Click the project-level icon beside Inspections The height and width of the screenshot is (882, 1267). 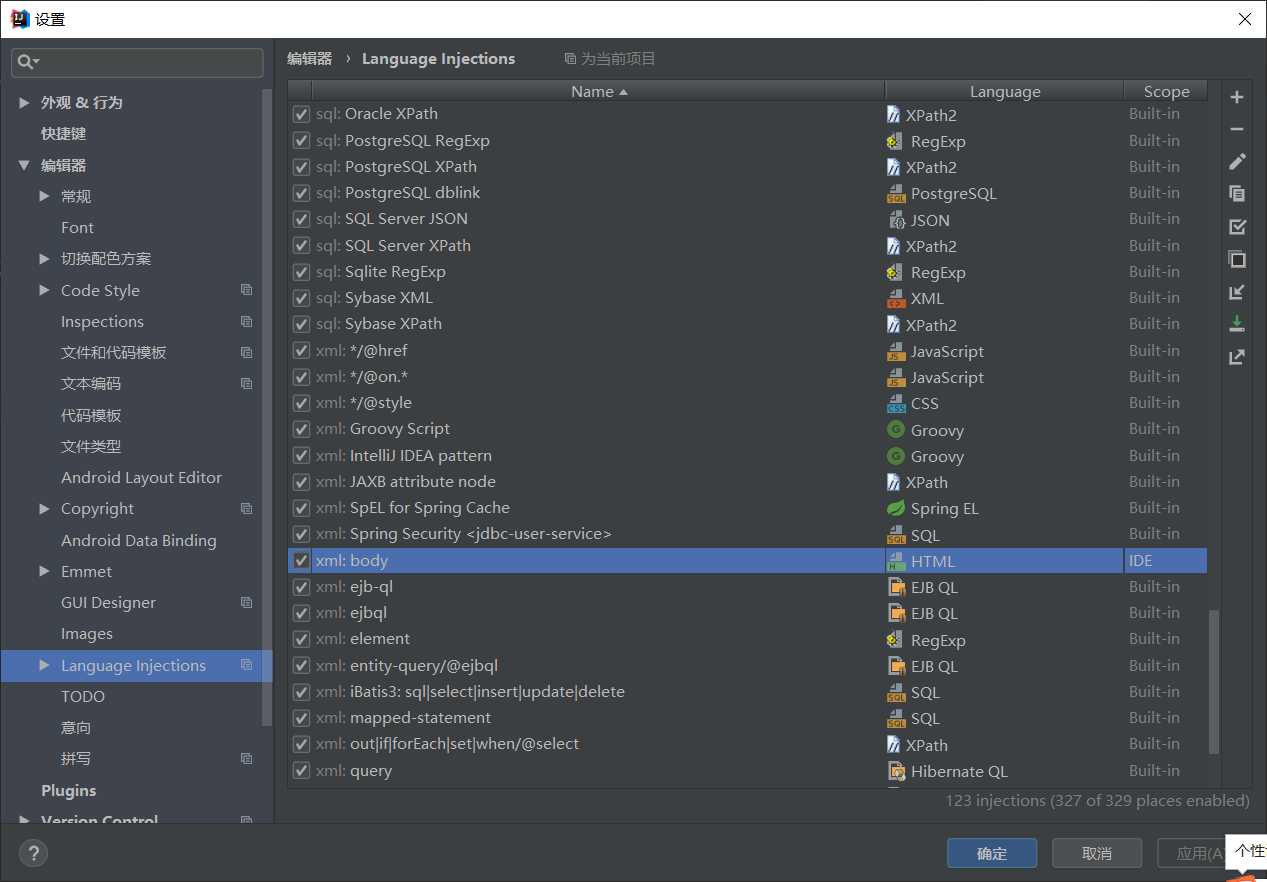pos(246,321)
